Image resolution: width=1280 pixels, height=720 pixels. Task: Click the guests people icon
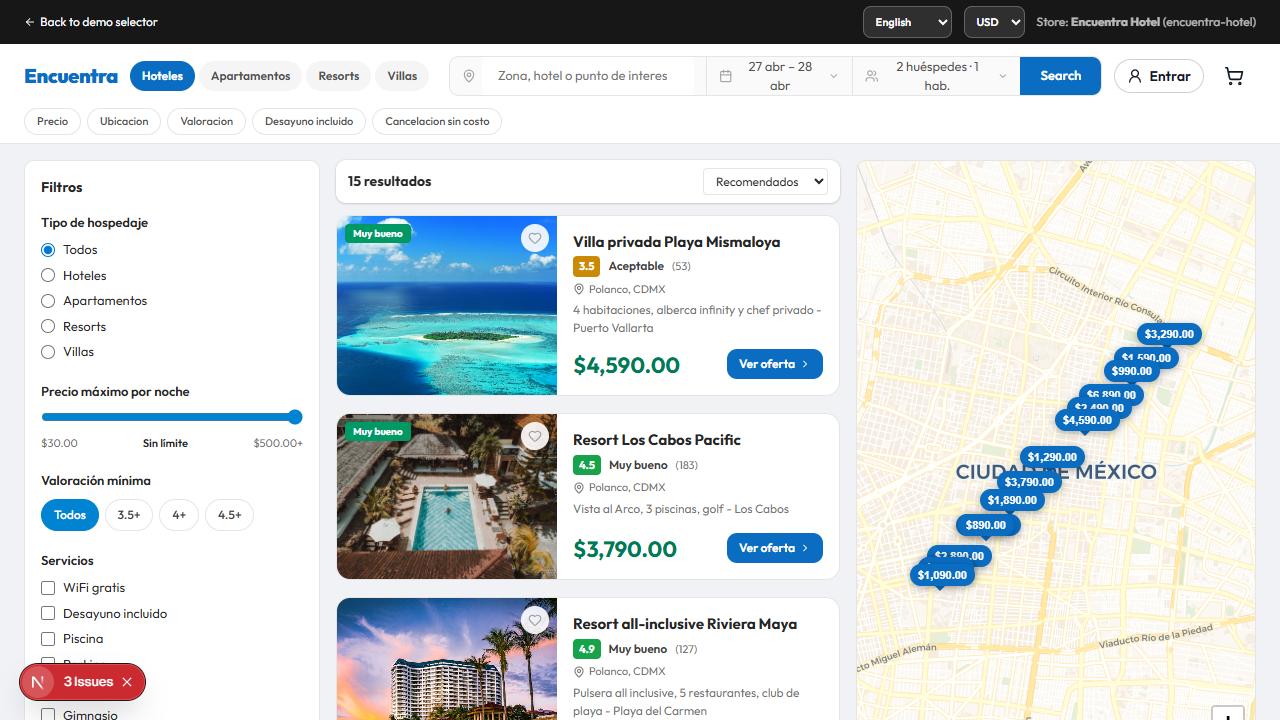(872, 76)
